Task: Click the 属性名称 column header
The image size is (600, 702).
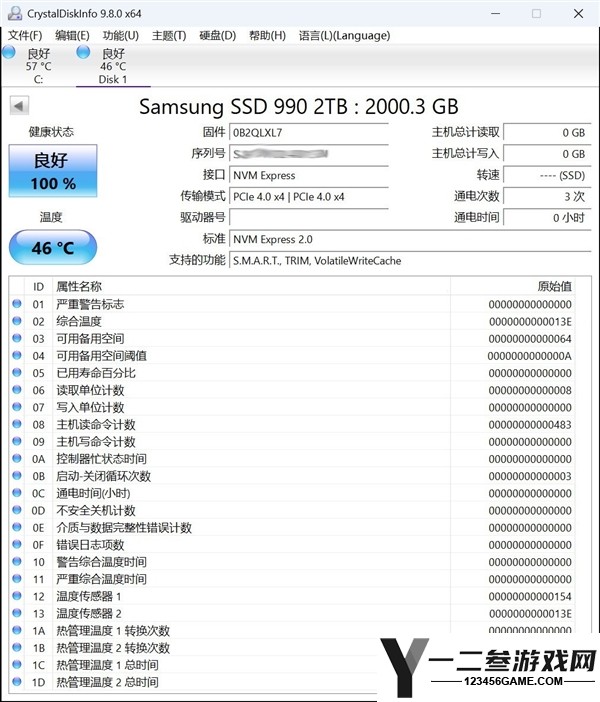Action: (x=251, y=287)
